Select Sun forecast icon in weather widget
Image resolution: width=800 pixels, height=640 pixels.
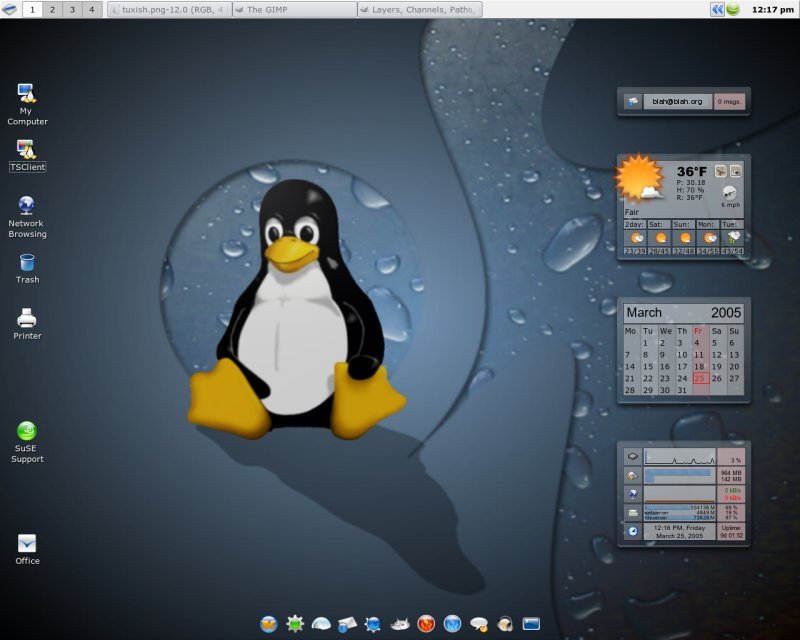point(684,238)
